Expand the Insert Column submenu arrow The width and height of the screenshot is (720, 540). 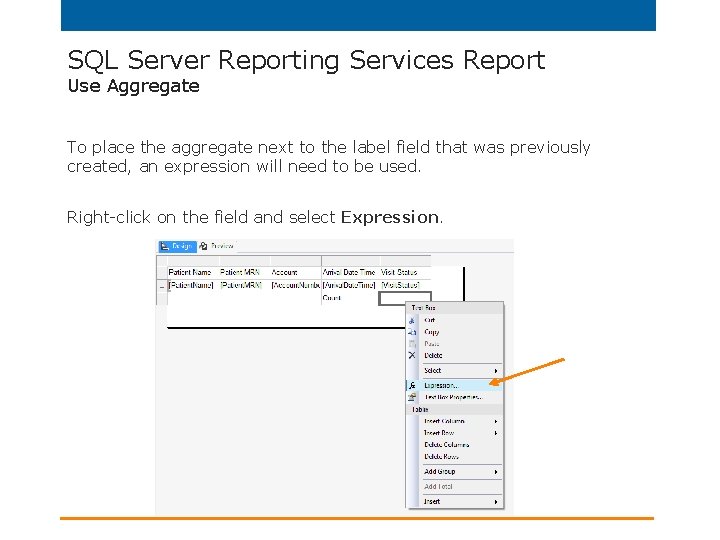pos(496,421)
